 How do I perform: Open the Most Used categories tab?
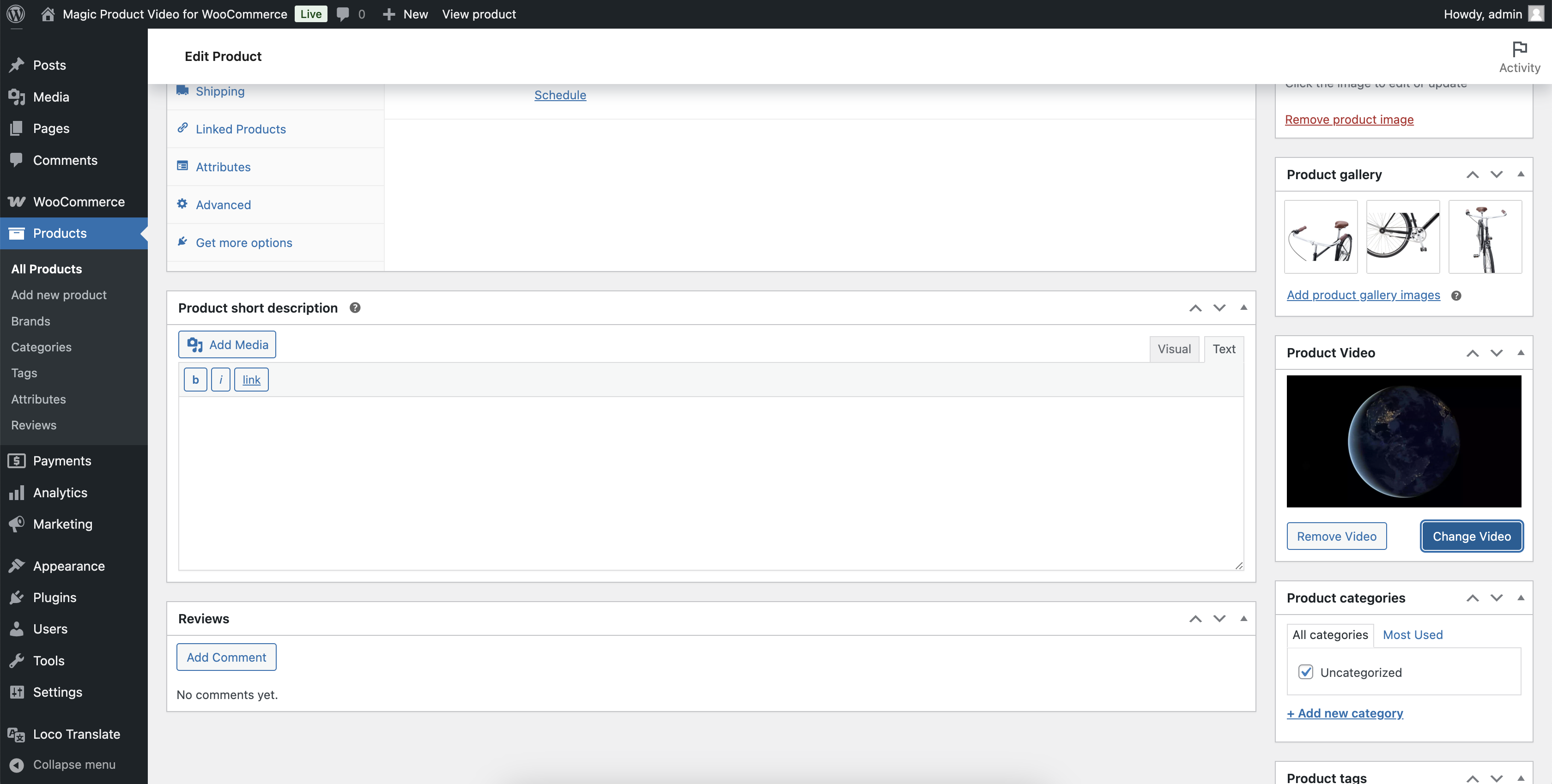tap(1413, 635)
